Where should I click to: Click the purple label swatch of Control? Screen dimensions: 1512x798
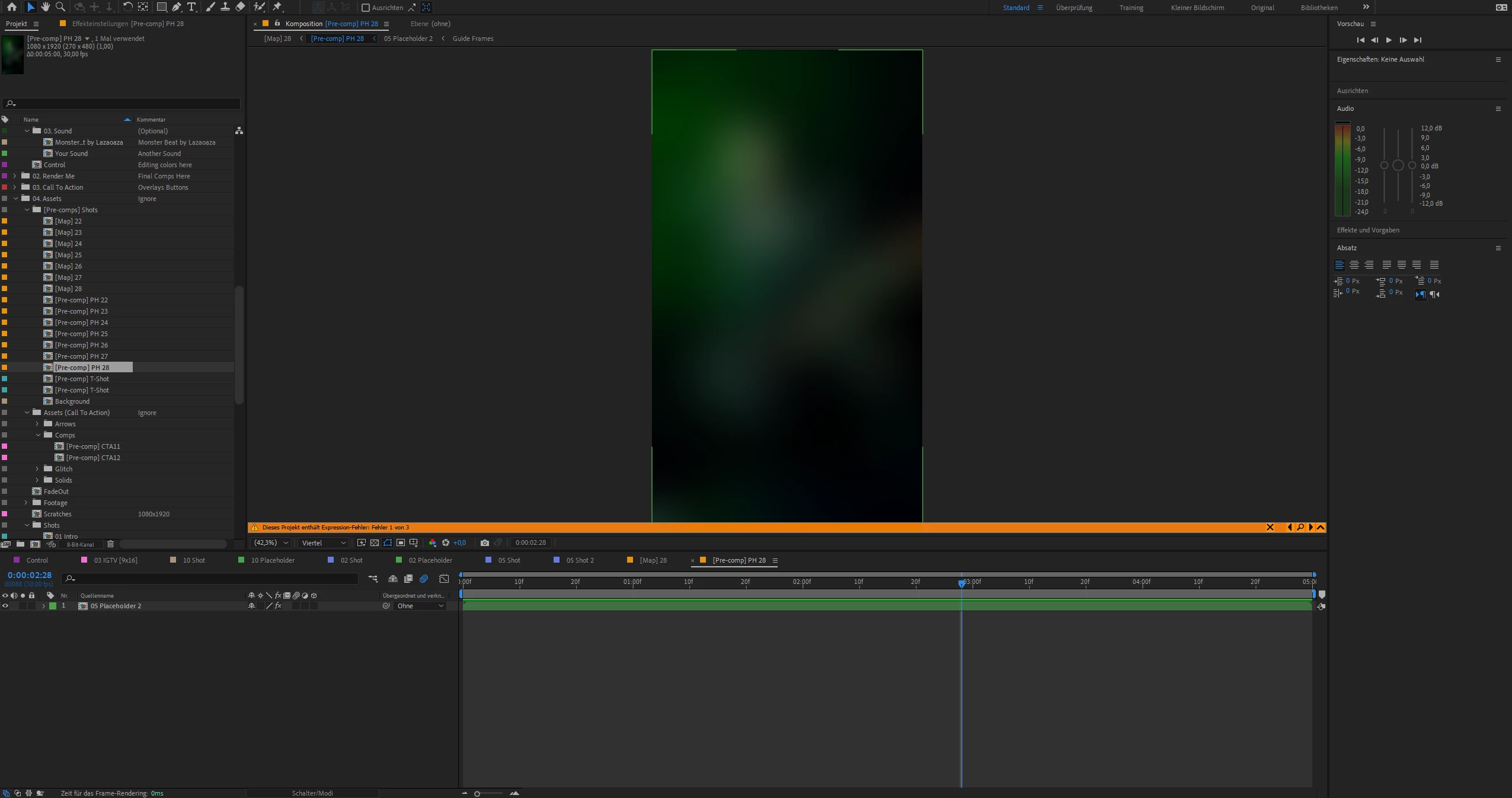[5, 165]
